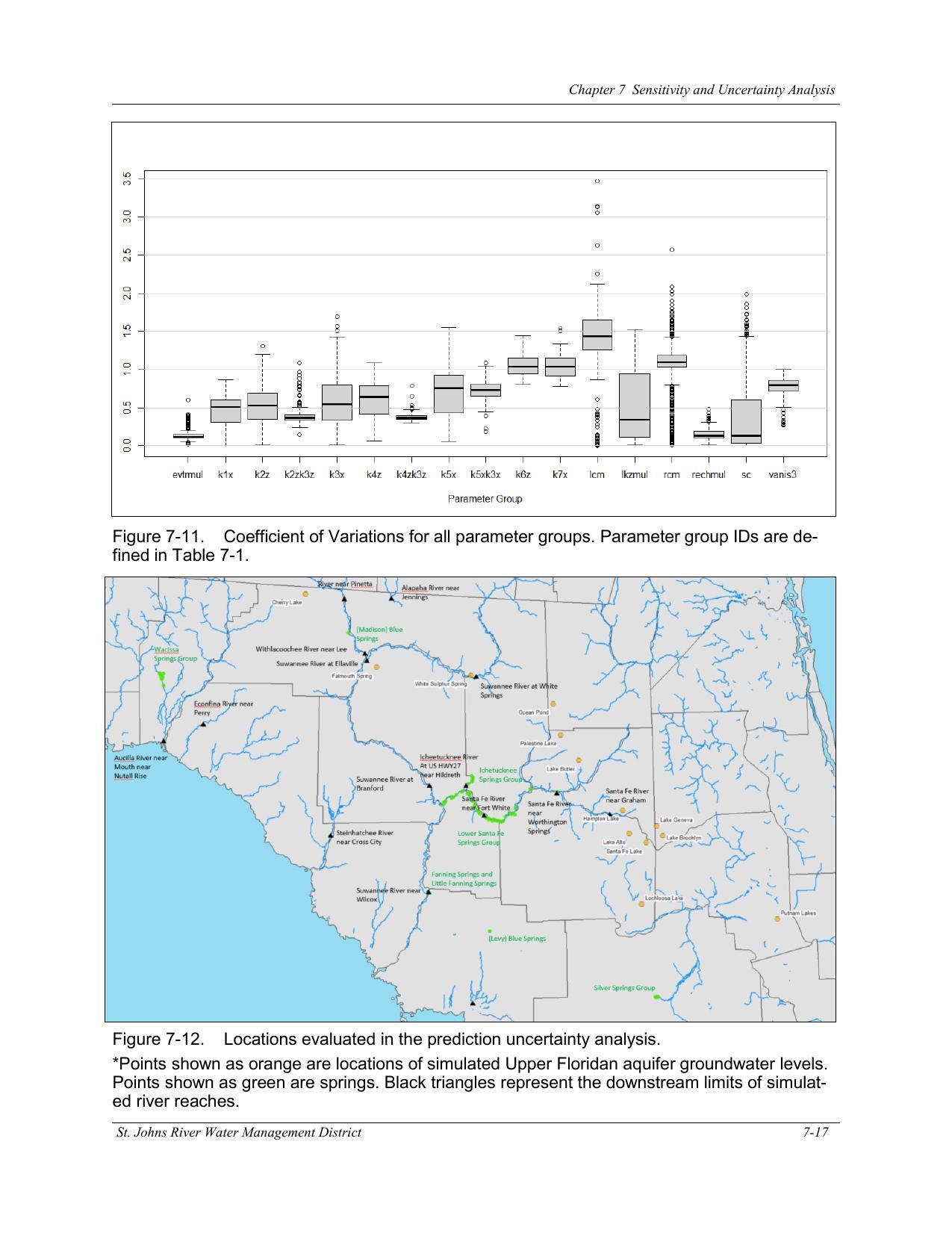The image size is (952, 1233).
Task: Click the chapter header 'Chapter 7 Sensitivity and Uncertainty Analysis'
Action: tap(702, 90)
